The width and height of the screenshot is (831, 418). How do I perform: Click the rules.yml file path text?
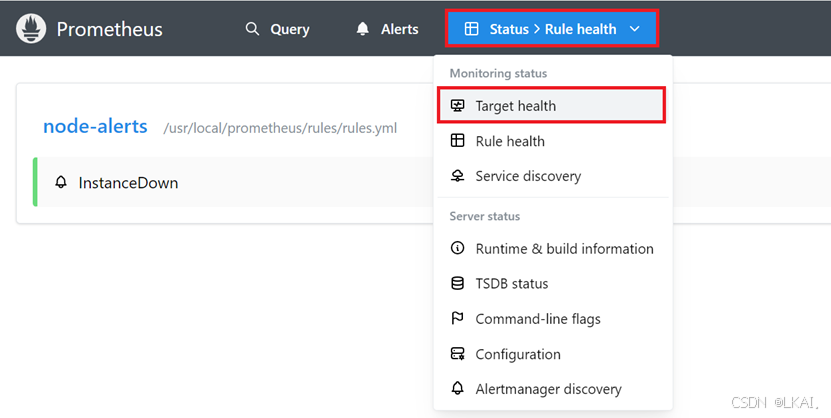(x=280, y=128)
